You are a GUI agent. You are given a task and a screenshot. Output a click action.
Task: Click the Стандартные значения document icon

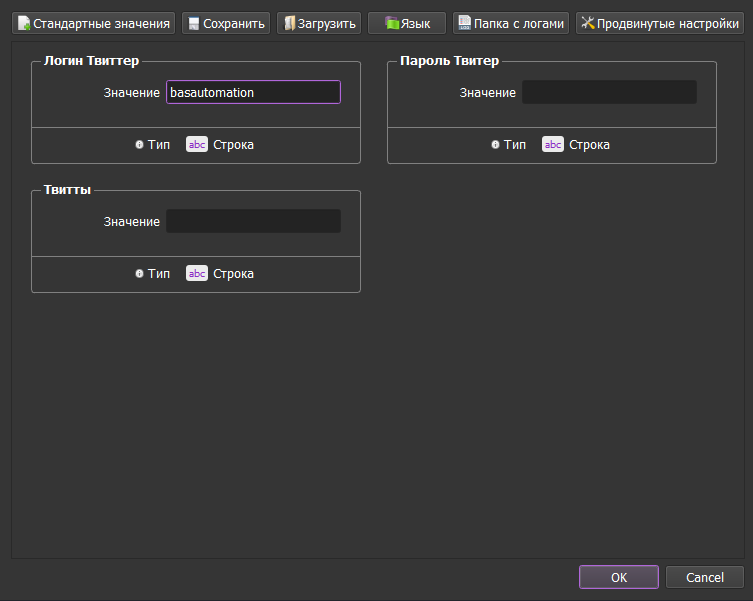click(24, 23)
